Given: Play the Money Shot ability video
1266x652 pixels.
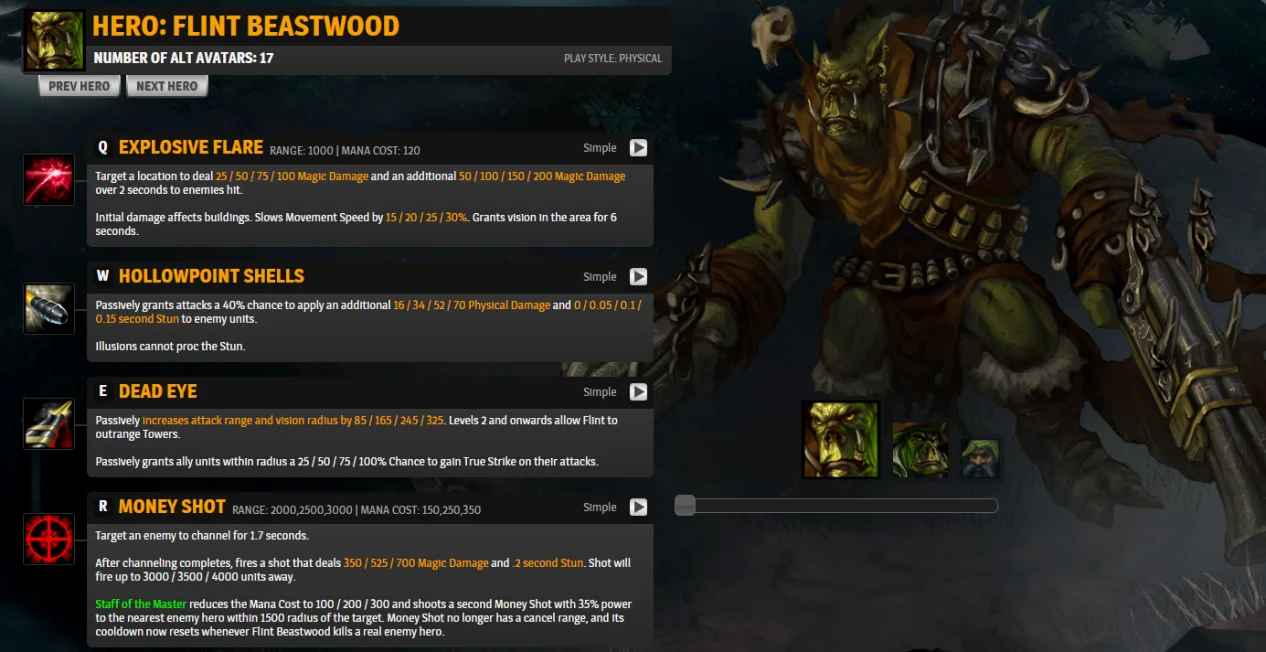Looking at the screenshot, I should click(x=638, y=507).
